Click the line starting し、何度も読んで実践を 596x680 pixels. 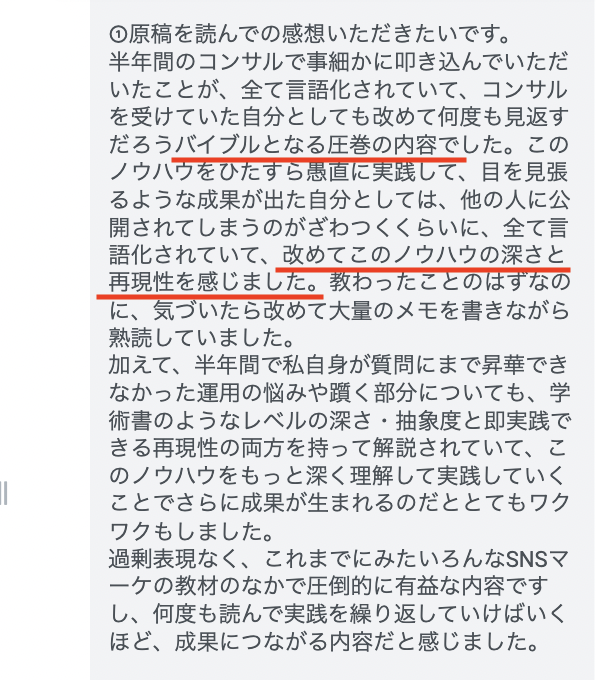[x=338, y=615]
